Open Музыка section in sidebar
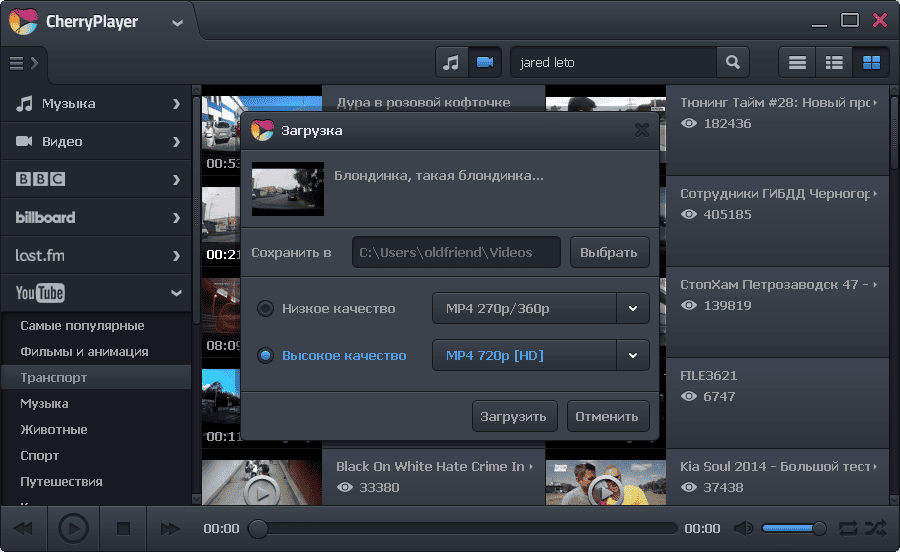Screen dimensions: 900x552 click(95, 103)
